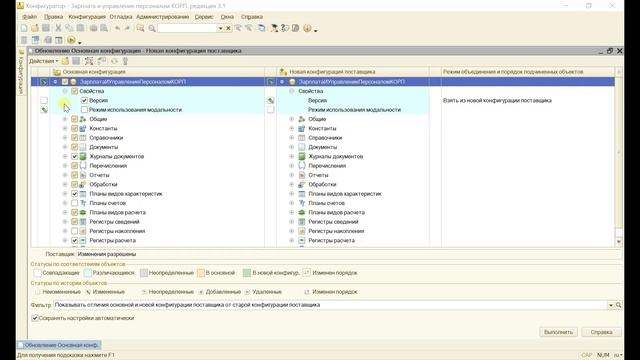Image resolution: width=640 pixels, height=360 pixels.
Task: Toggle root ЗарплатаИУправлениеПерсоналомКОРП checkbox
Action: pos(64,82)
